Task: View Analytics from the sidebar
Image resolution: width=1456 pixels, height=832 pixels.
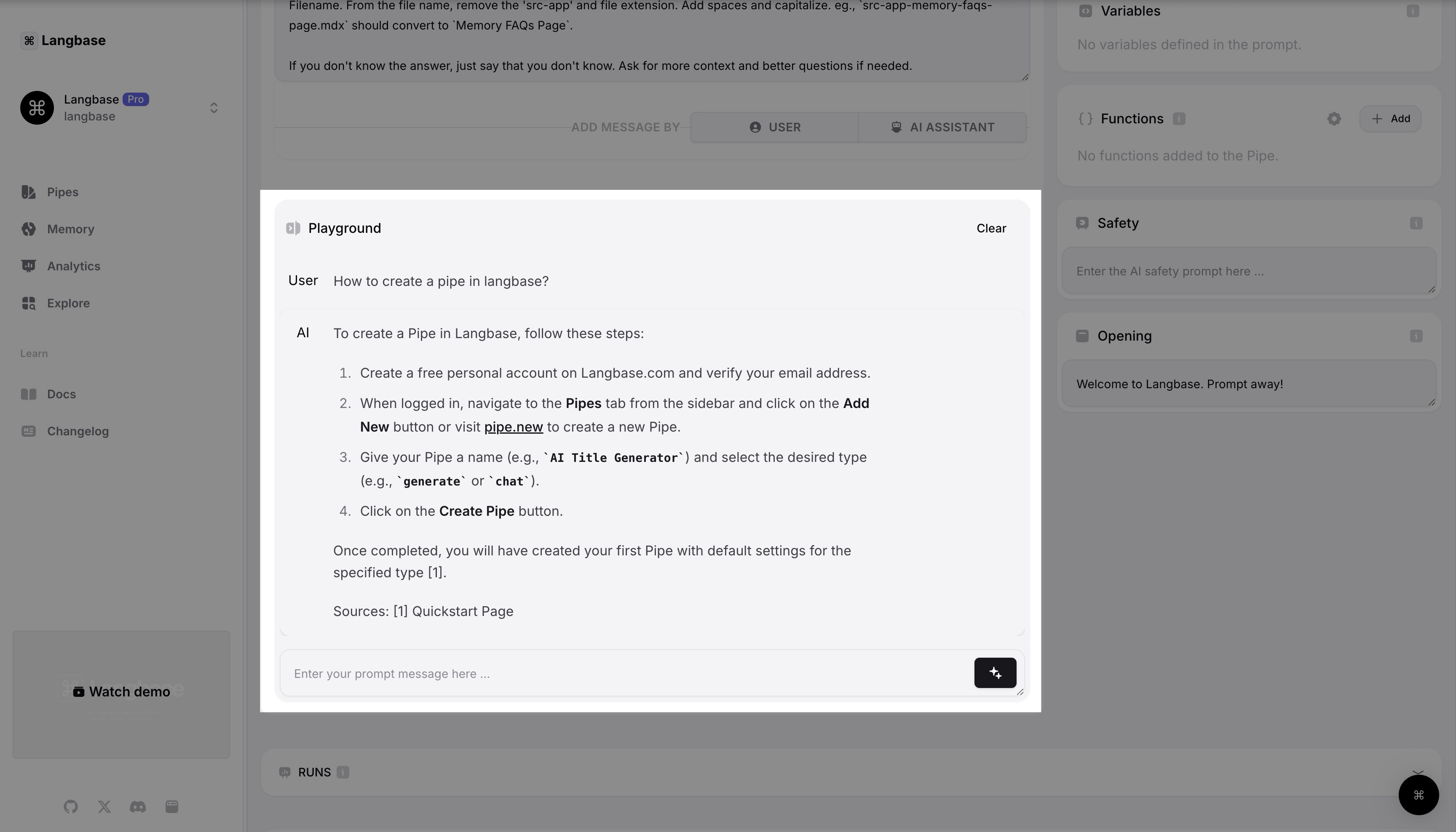Action: (73, 266)
